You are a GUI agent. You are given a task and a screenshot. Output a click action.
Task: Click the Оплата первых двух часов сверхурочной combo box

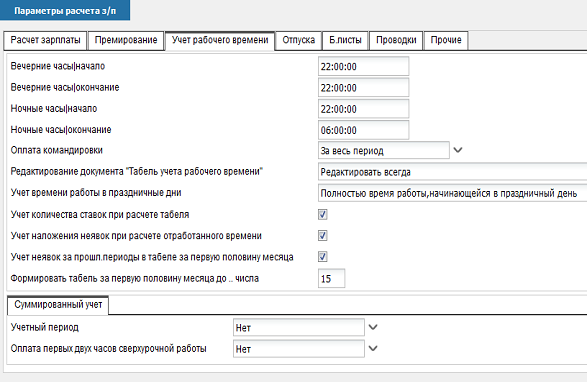(299, 349)
